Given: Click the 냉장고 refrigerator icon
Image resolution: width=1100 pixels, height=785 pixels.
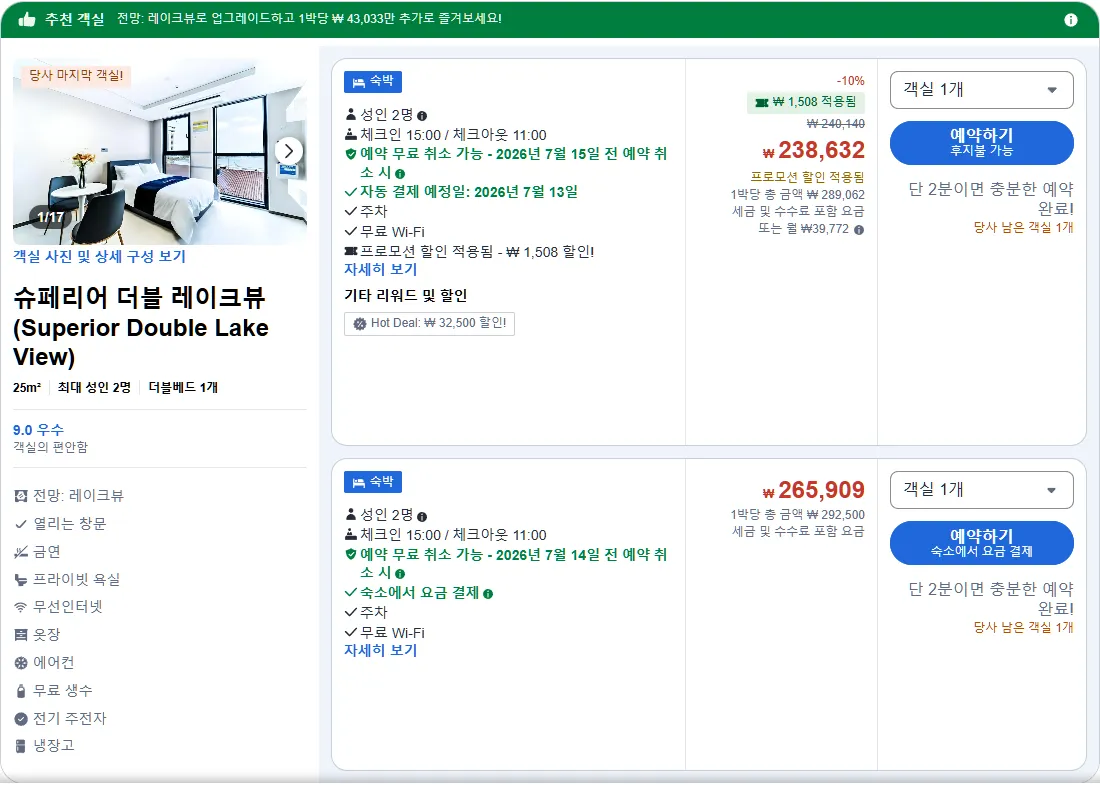Looking at the screenshot, I should (x=21, y=746).
